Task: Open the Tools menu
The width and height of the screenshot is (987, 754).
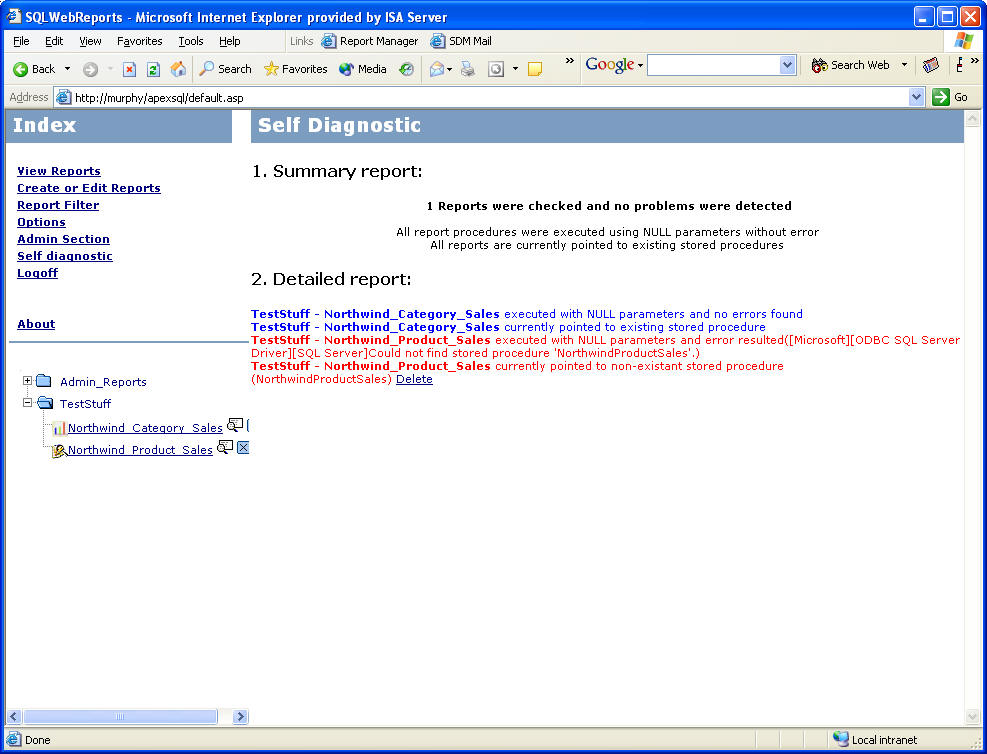Action: point(191,41)
